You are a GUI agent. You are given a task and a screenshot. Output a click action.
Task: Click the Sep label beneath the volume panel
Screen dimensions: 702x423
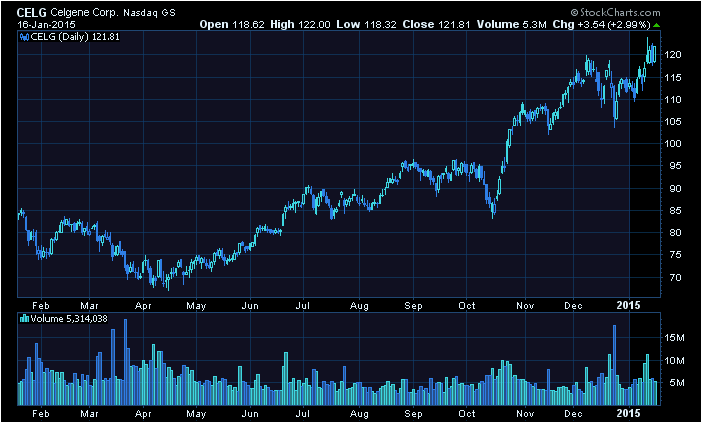(413, 413)
